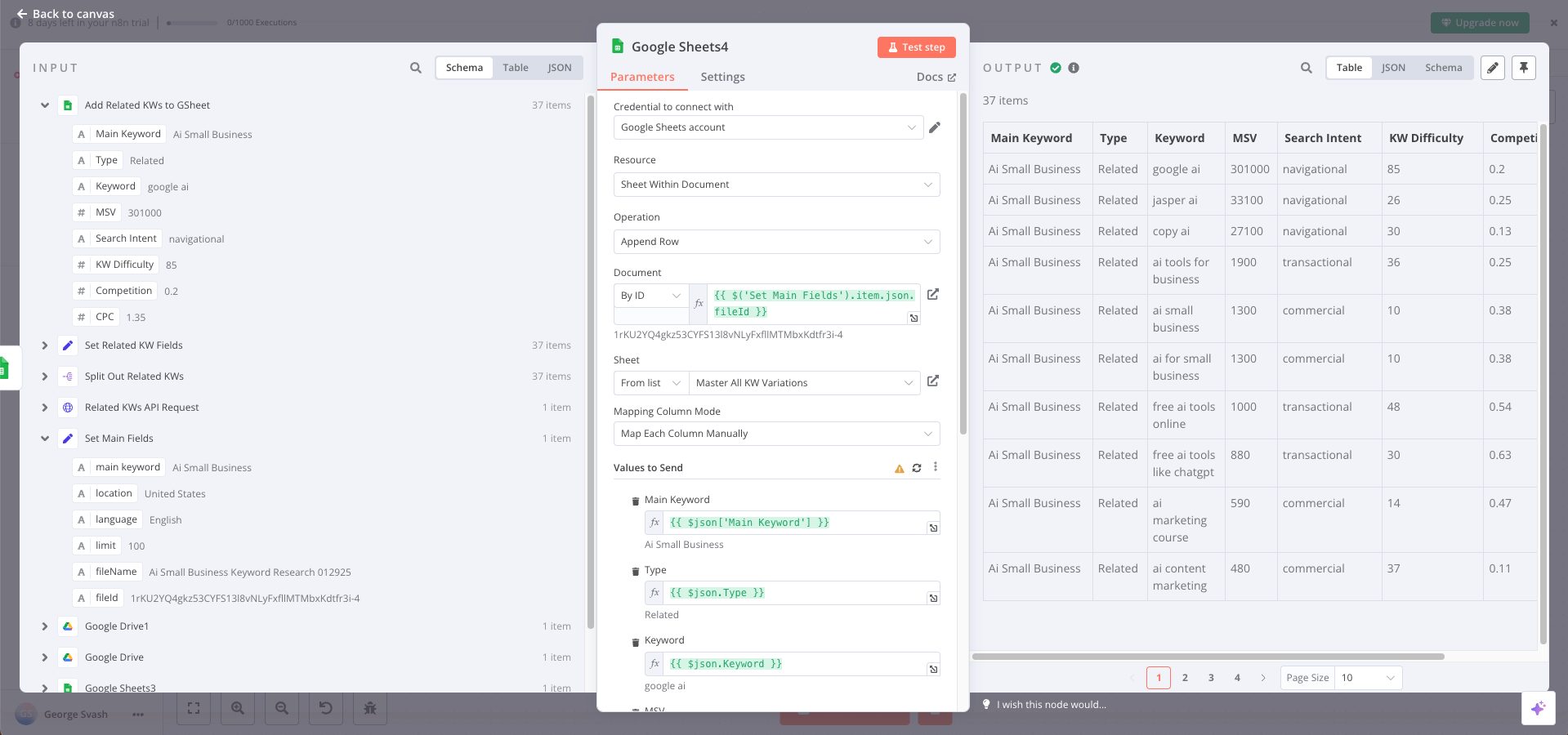Open Docs link
Screen dimensions: 1568x735
(936, 77)
